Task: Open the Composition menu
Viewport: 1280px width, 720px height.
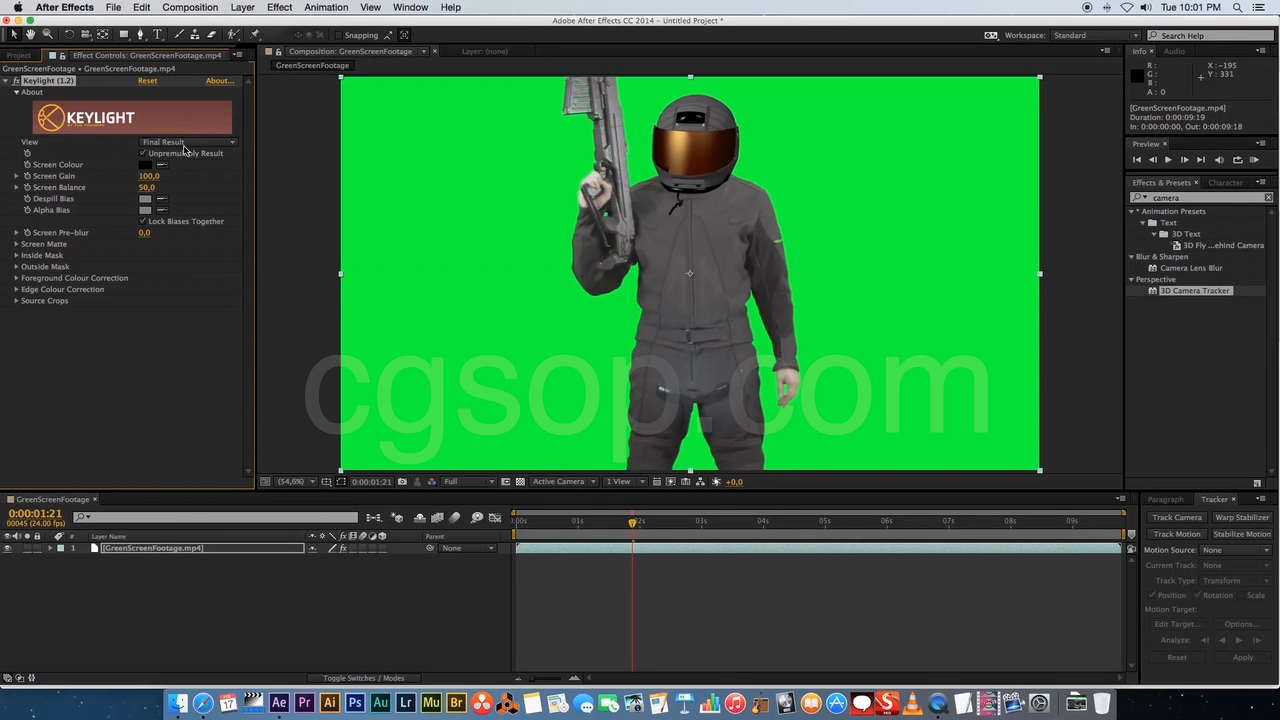Action: 190,7
